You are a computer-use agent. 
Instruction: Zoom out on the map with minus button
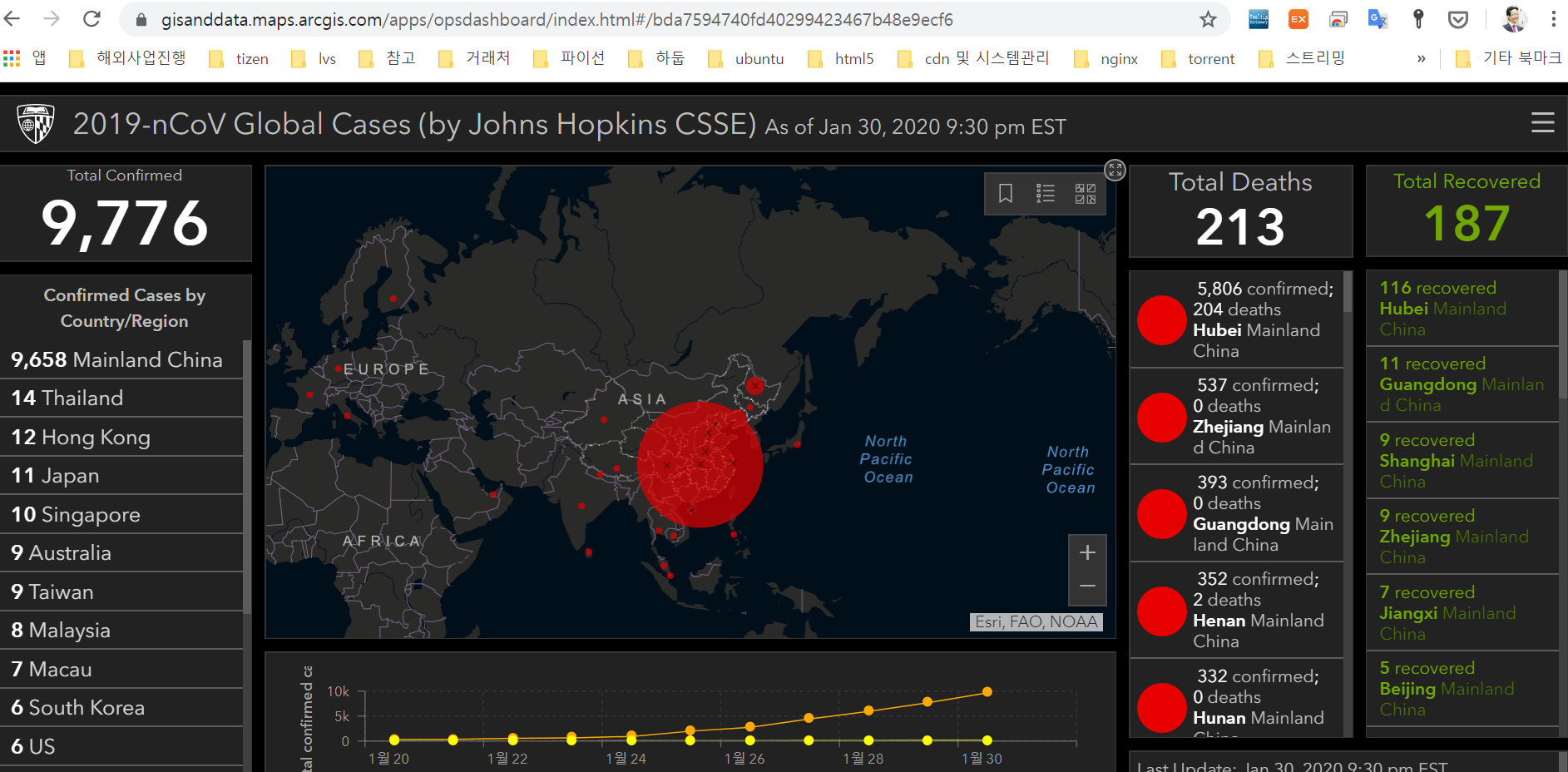coord(1087,586)
